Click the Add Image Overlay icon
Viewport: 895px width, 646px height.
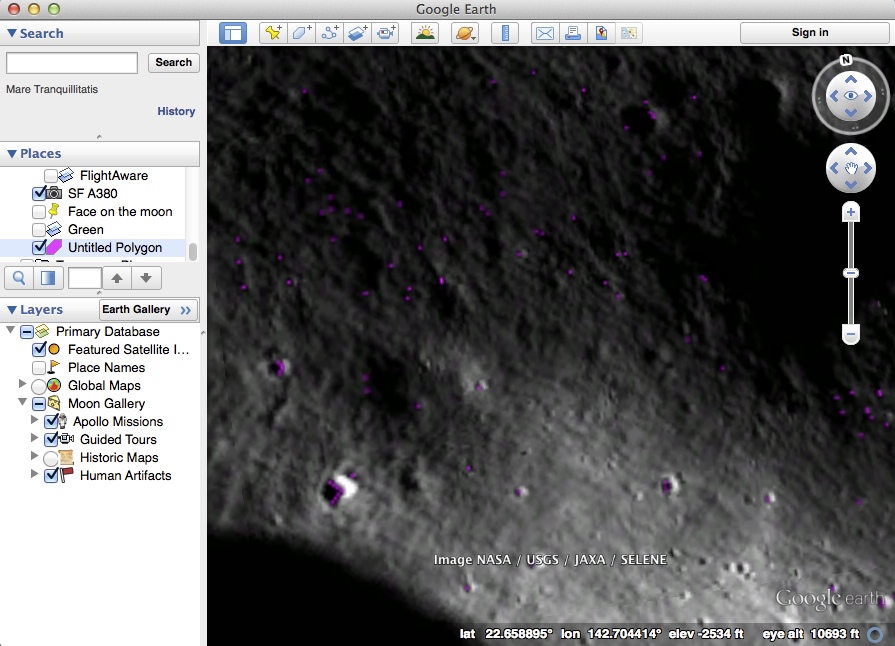[x=358, y=33]
